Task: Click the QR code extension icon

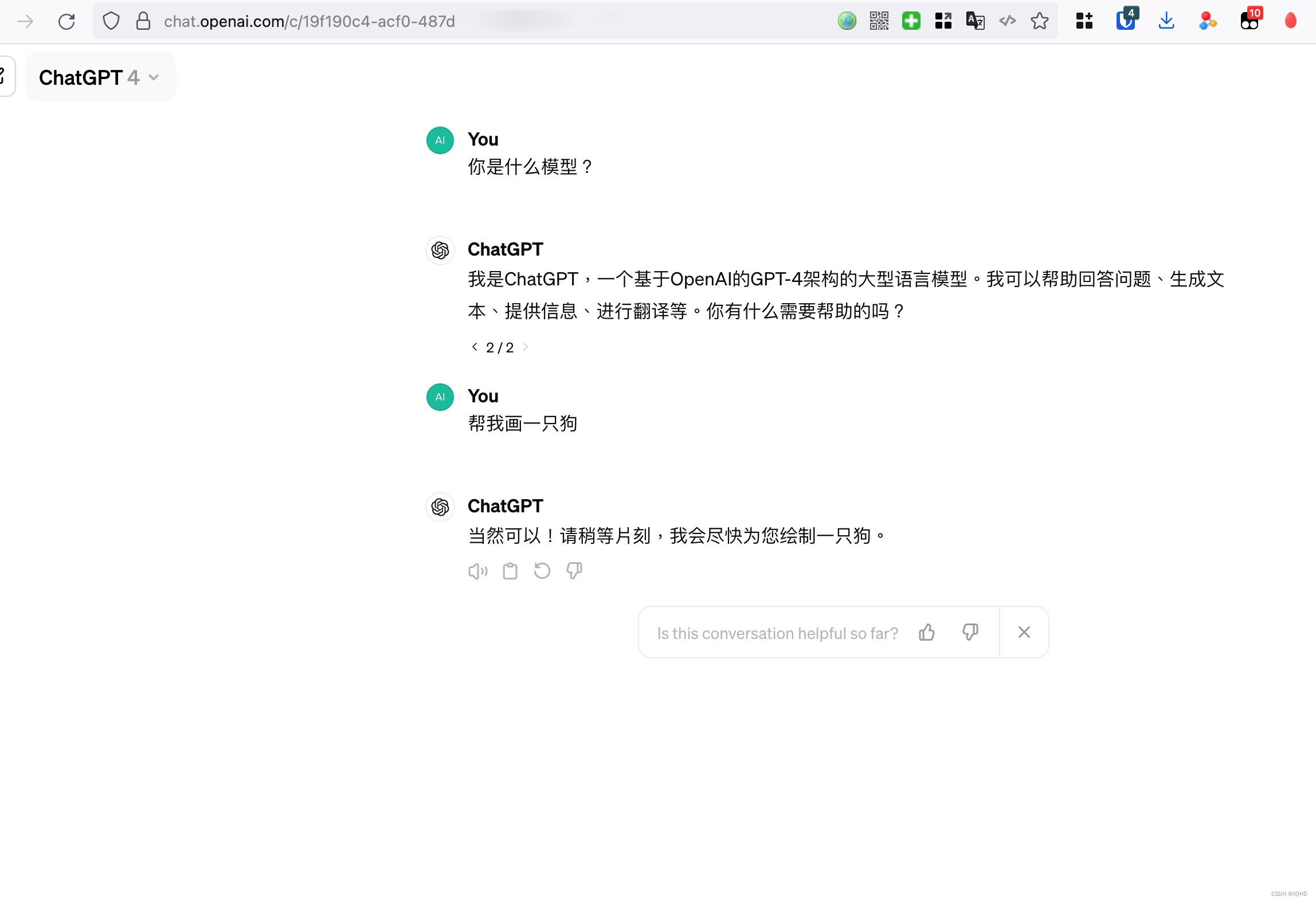Action: pyautogui.click(x=878, y=21)
